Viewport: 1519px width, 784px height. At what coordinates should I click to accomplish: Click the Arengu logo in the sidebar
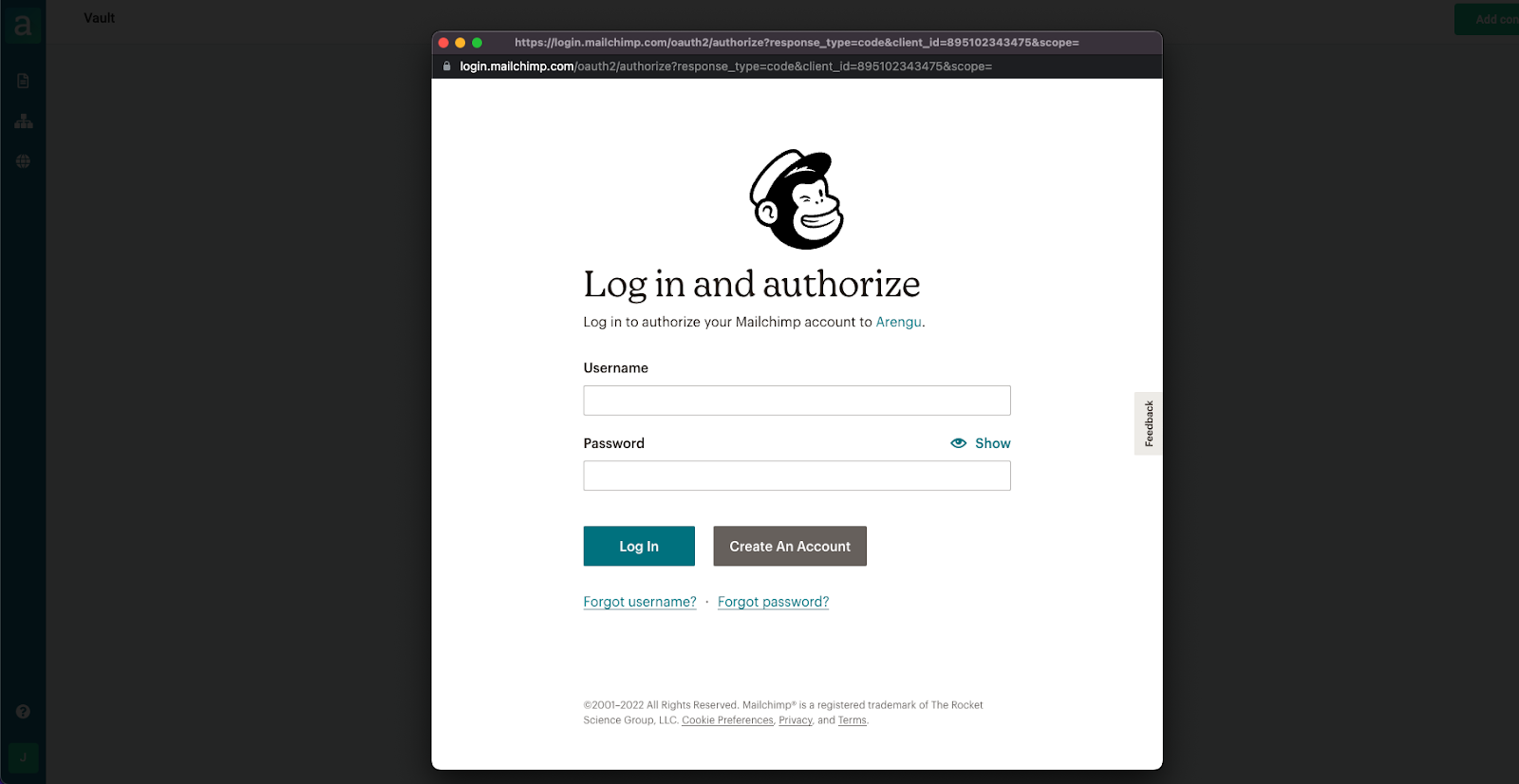click(23, 26)
